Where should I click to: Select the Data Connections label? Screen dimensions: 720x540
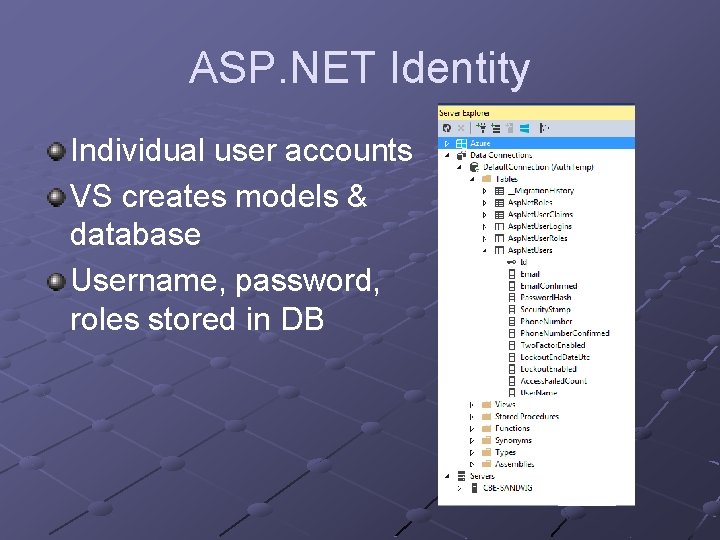click(501, 155)
